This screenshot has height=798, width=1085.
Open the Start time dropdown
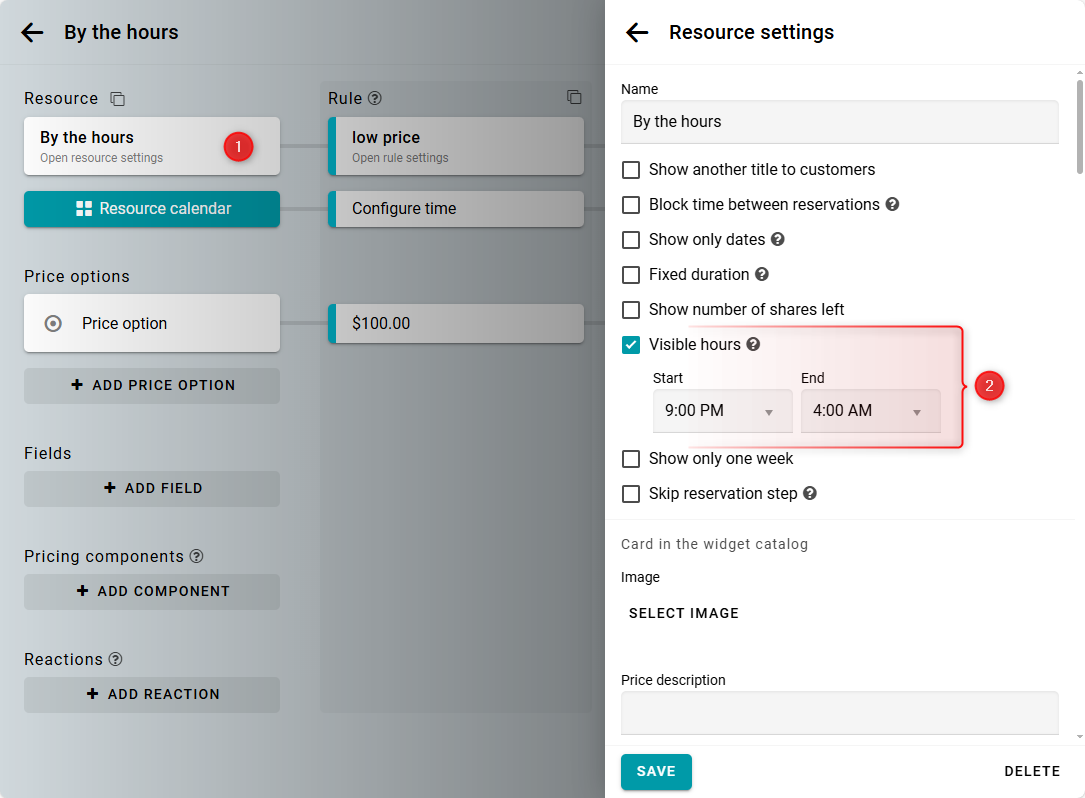(722, 411)
